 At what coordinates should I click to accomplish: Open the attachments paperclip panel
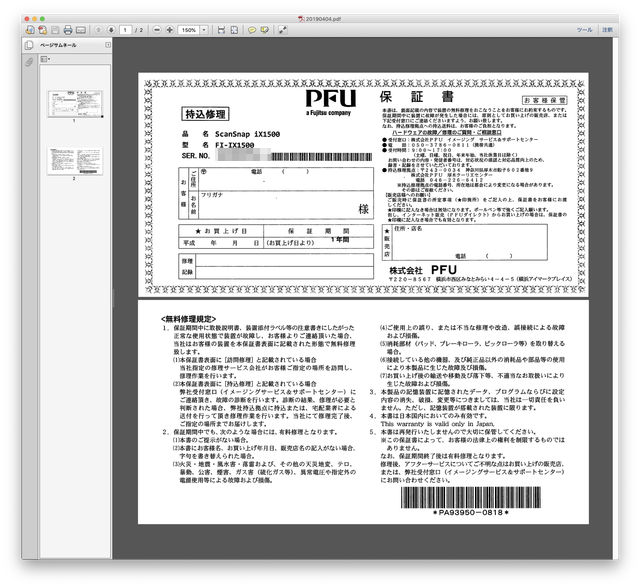[x=29, y=62]
